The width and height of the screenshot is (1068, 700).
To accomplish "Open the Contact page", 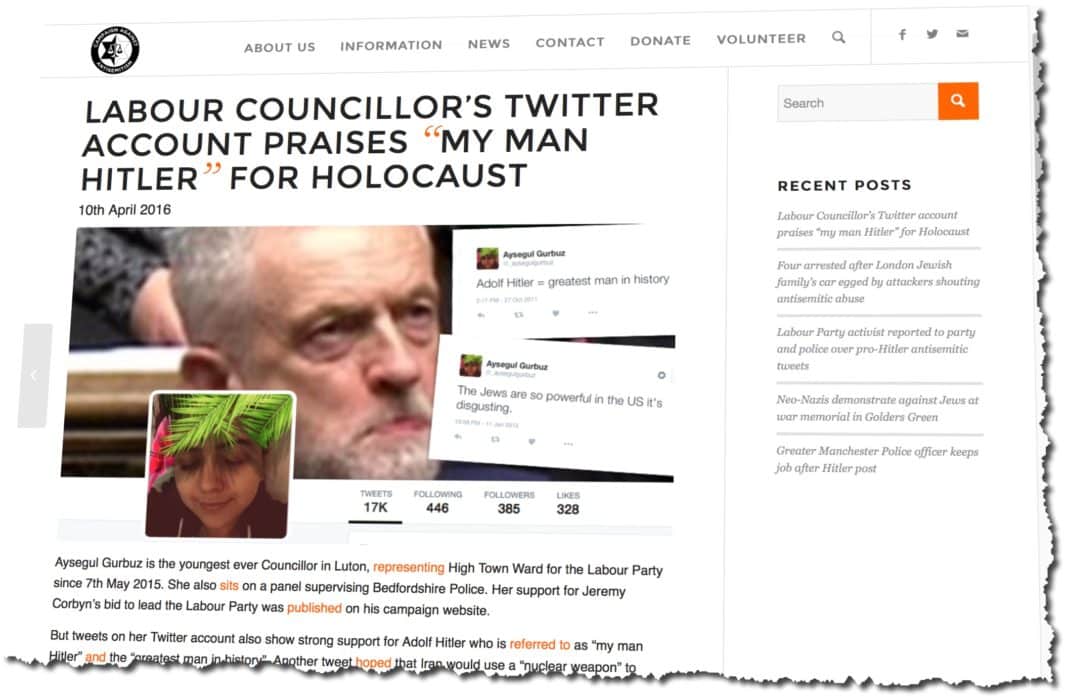I will pyautogui.click(x=570, y=42).
